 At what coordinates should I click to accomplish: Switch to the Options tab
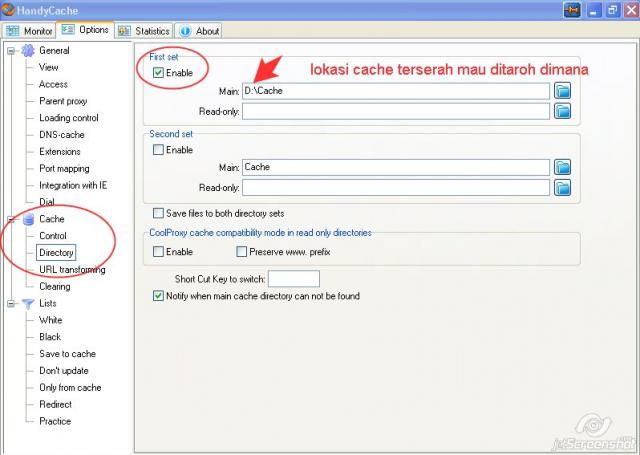coord(85,30)
